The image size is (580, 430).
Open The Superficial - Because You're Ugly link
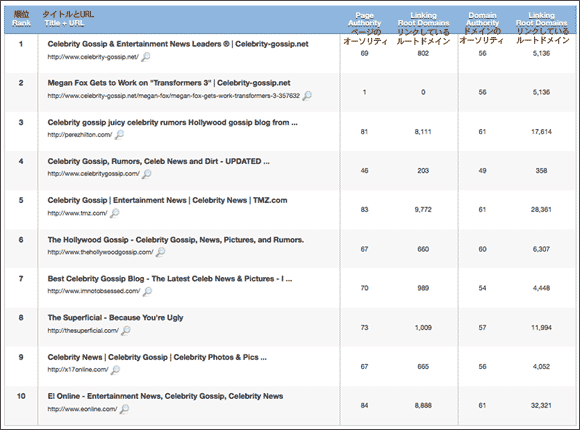click(x=115, y=318)
